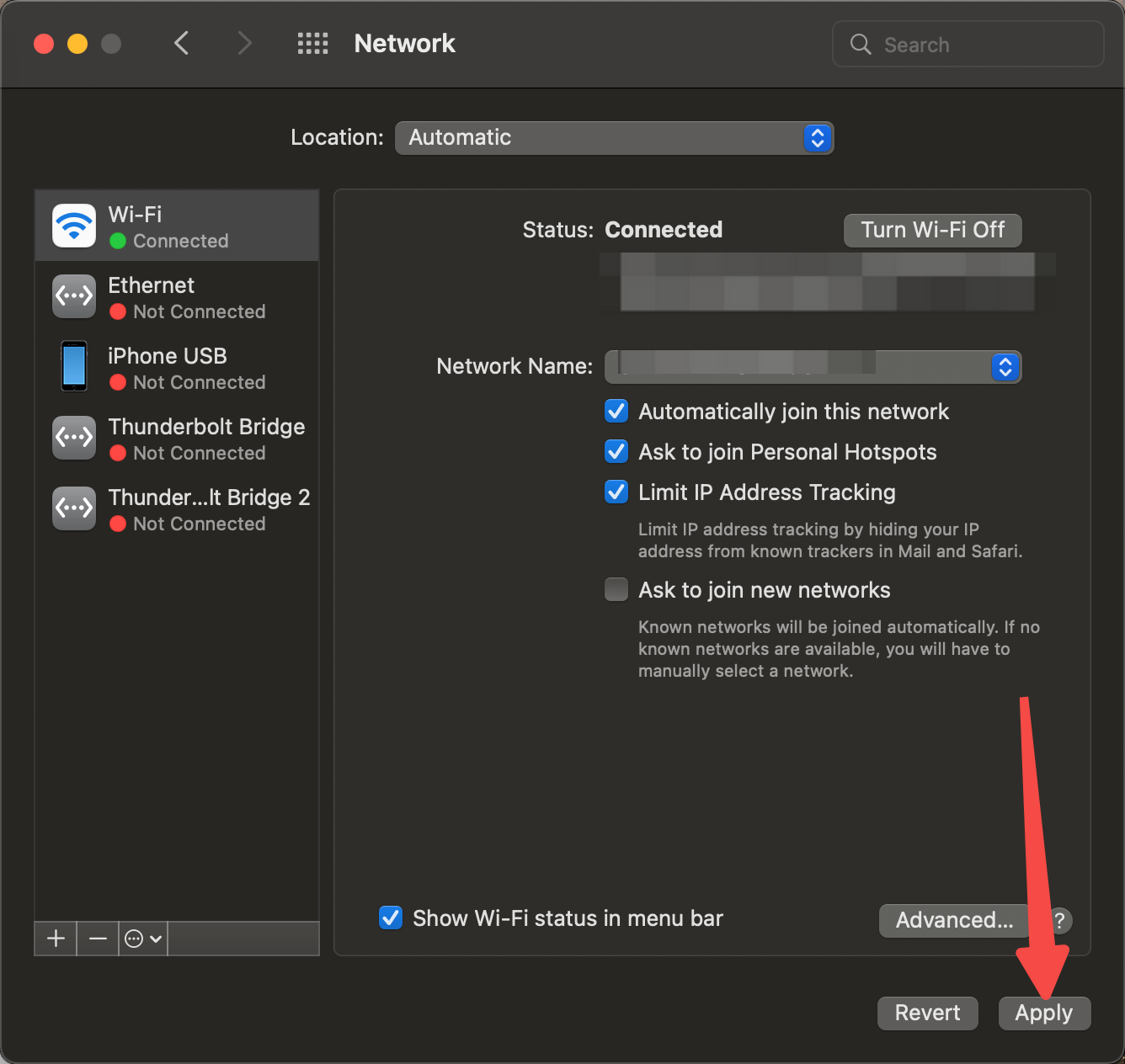Viewport: 1125px width, 1064px height.
Task: Minimize the Network window
Action: 77,44
